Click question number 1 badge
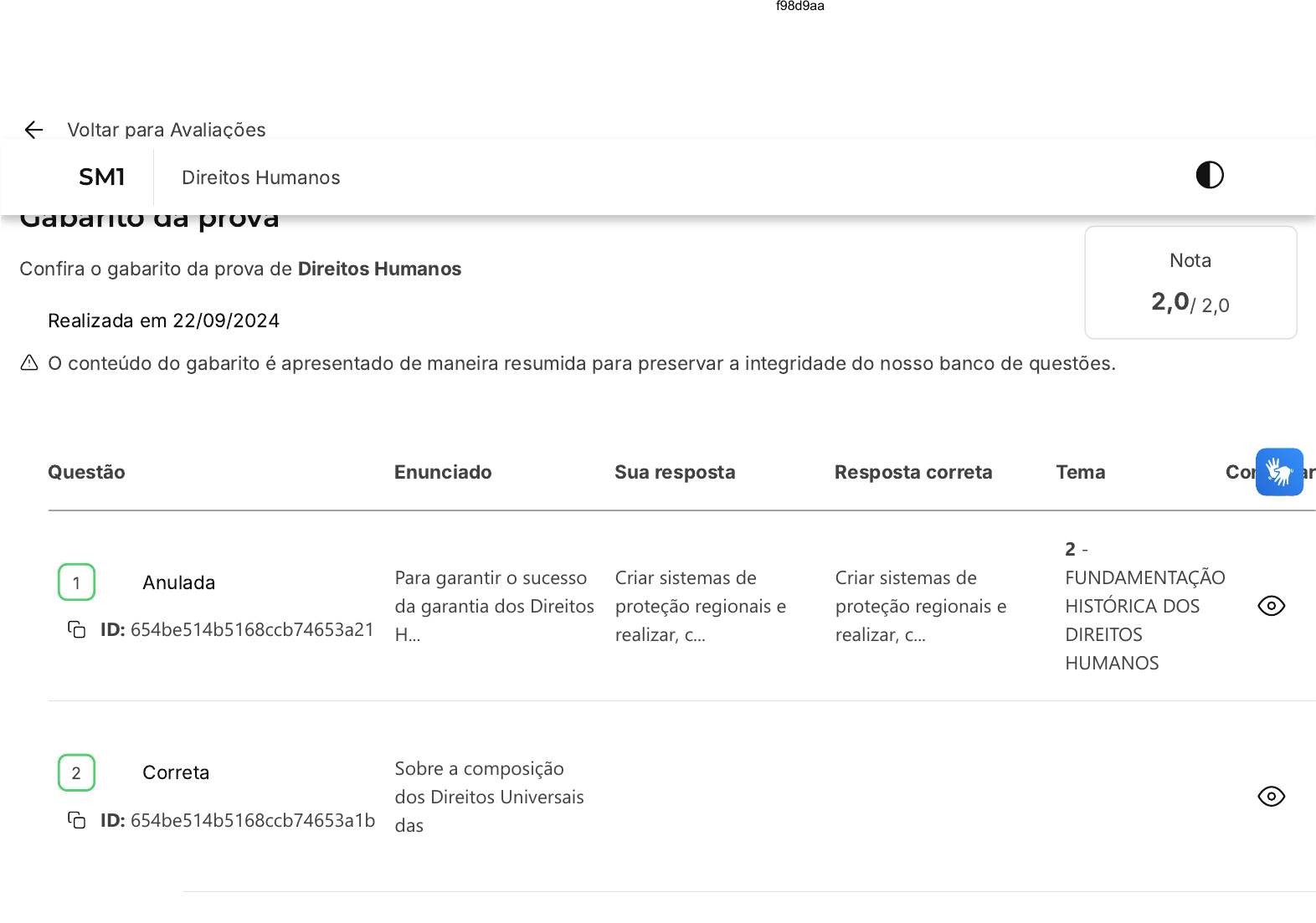 (x=76, y=582)
